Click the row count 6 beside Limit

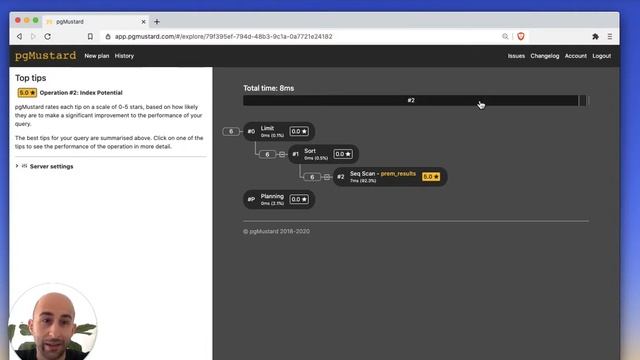[x=231, y=131]
